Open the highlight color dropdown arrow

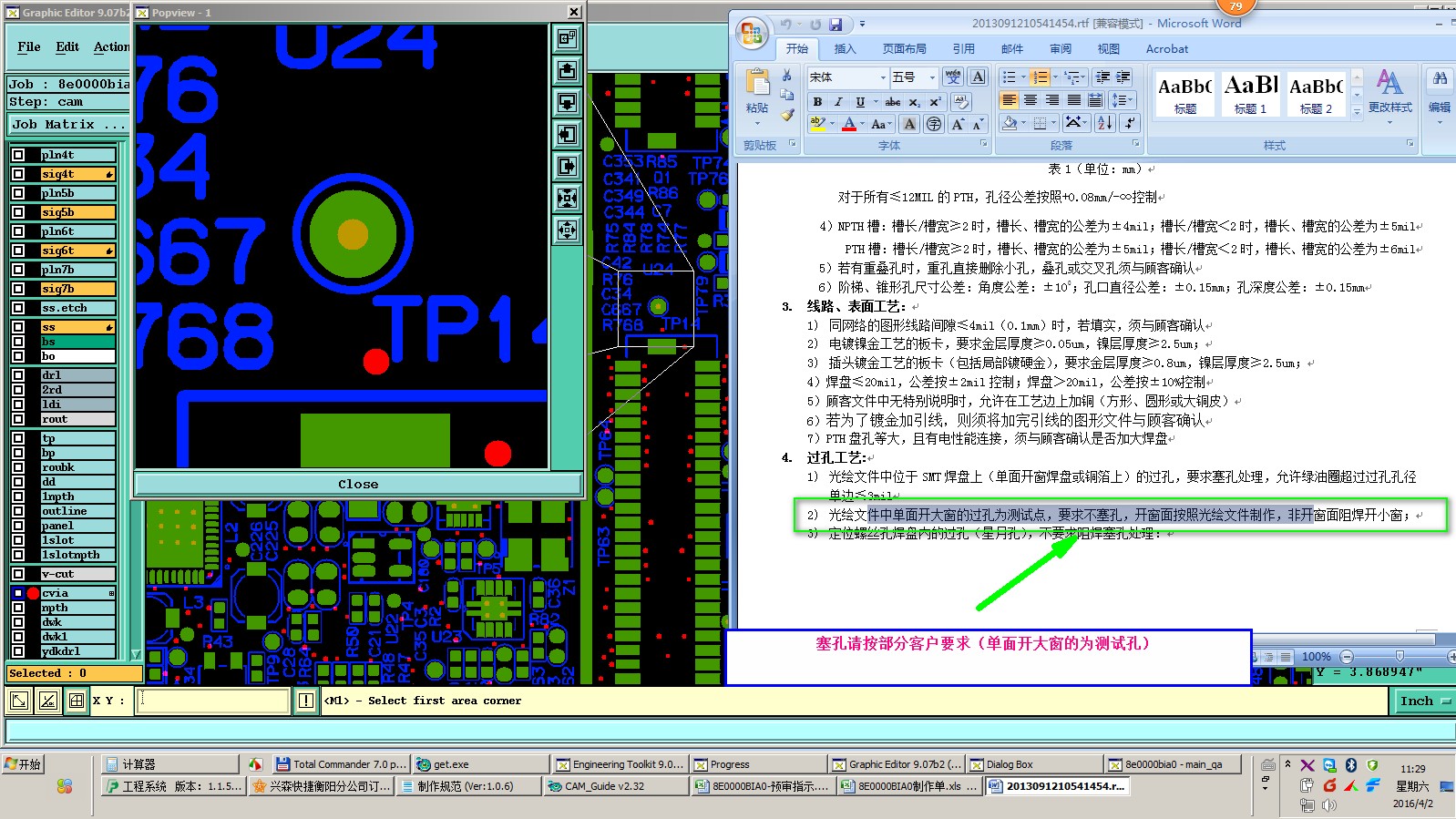click(833, 124)
